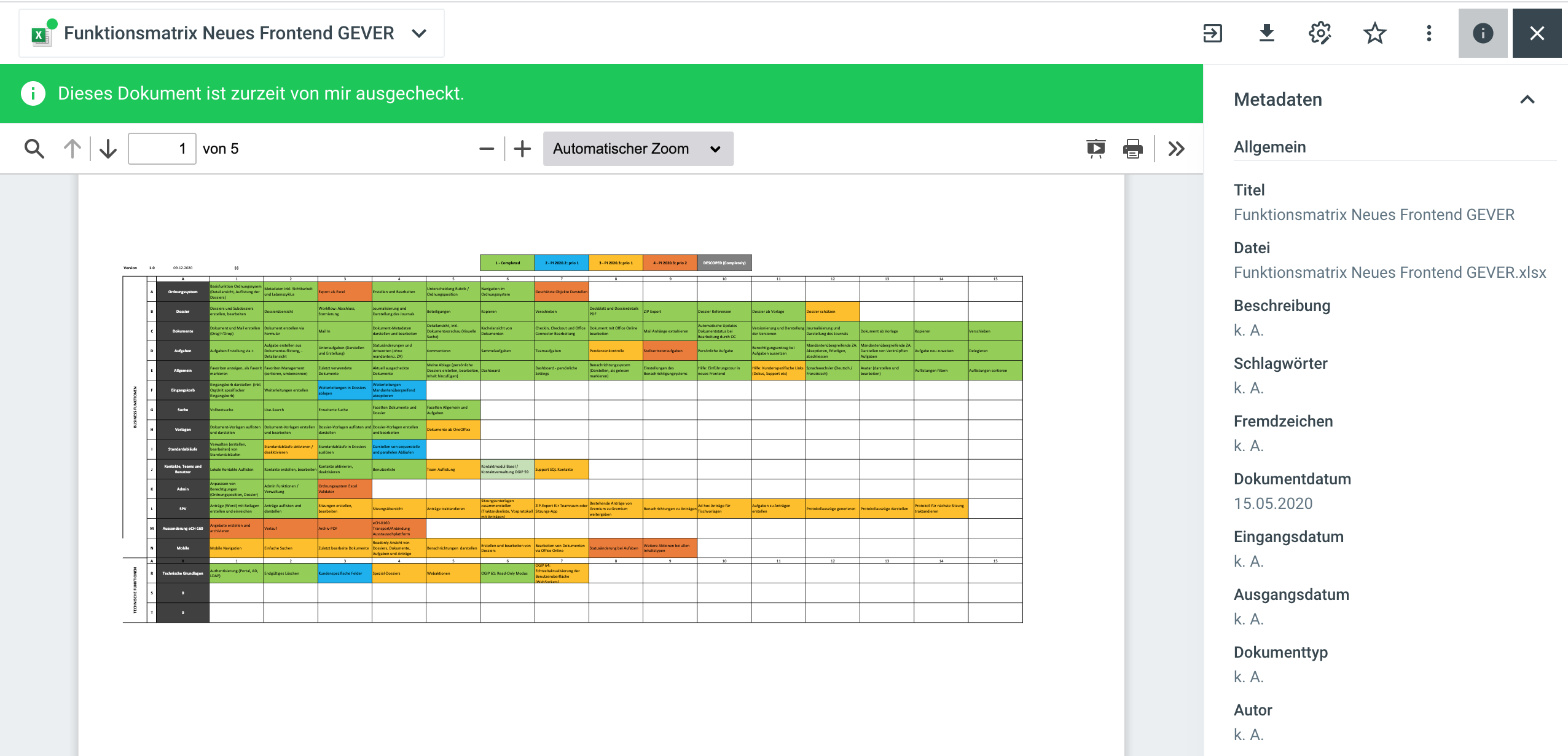Click the open-in-tab arrow icon
Screen dimensions: 1568x756
click(1212, 33)
